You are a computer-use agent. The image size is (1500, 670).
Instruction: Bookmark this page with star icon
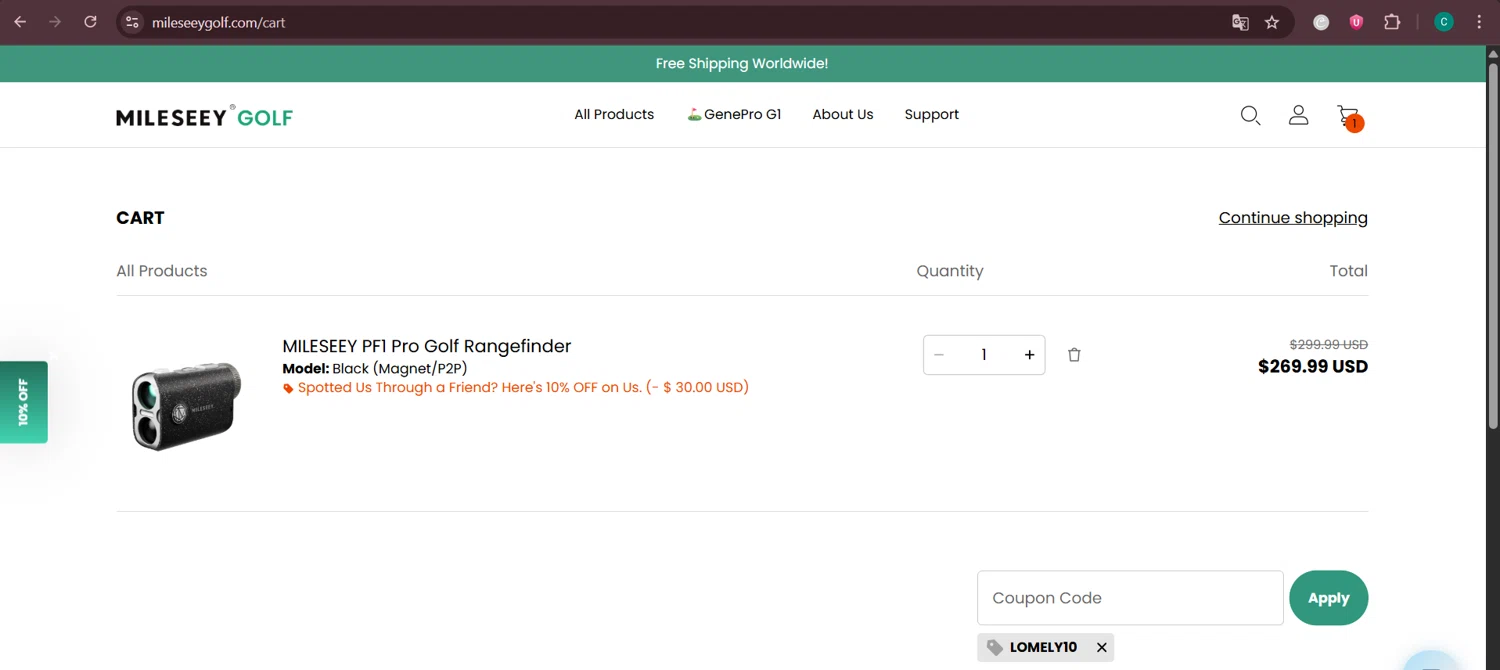[x=1272, y=22]
